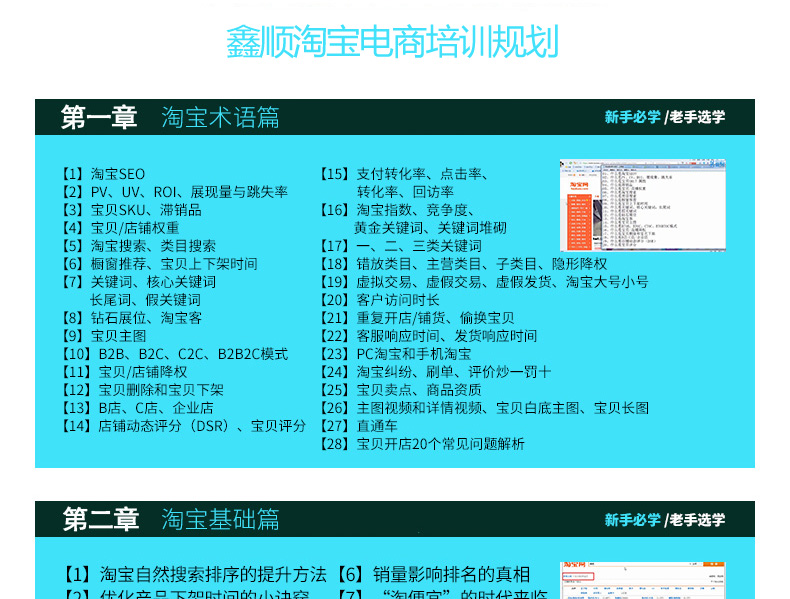The height and width of the screenshot is (599, 790).
Task: Select item 【21】重复开店/铺货、偷换宝贝
Action: click(x=417, y=318)
